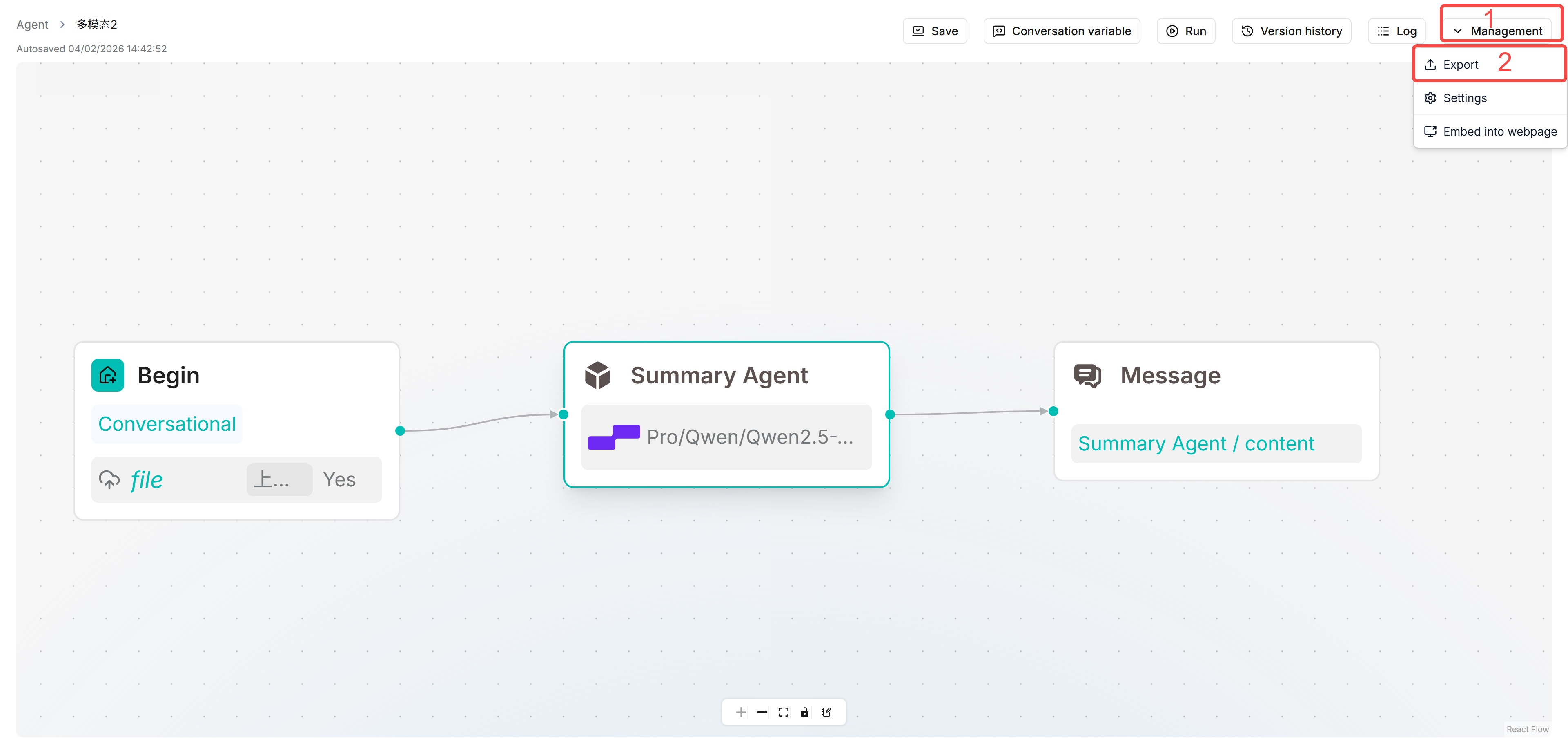Click the Settings gear icon

click(1430, 98)
